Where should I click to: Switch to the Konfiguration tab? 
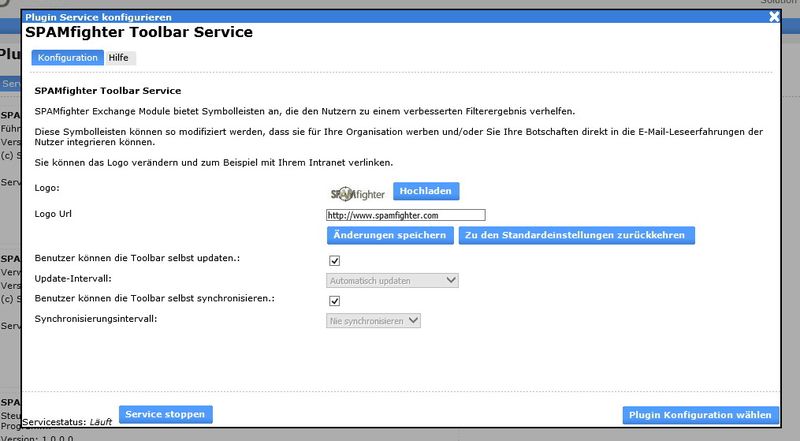[x=67, y=58]
